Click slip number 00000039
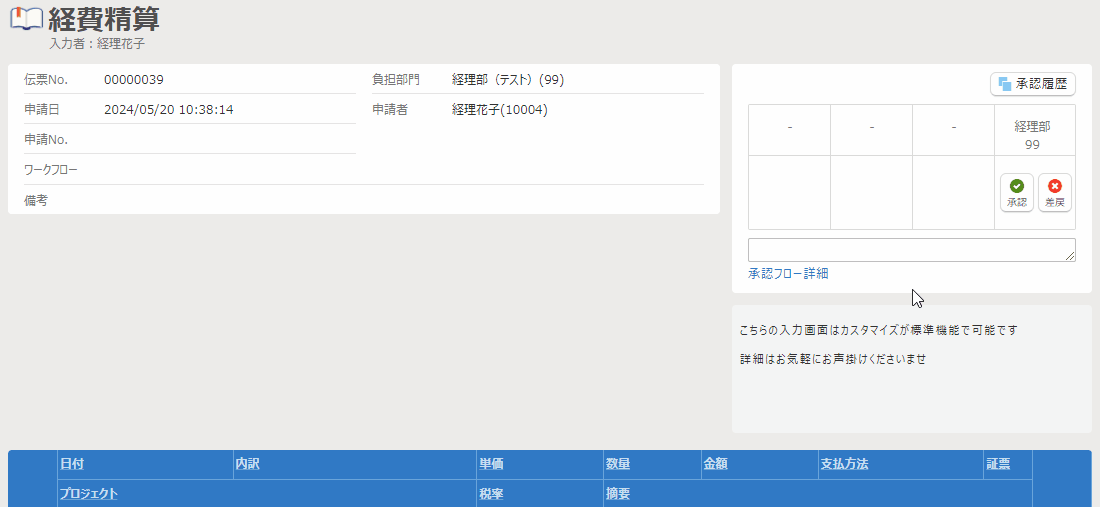The width and height of the screenshot is (1100, 507). (x=134, y=80)
